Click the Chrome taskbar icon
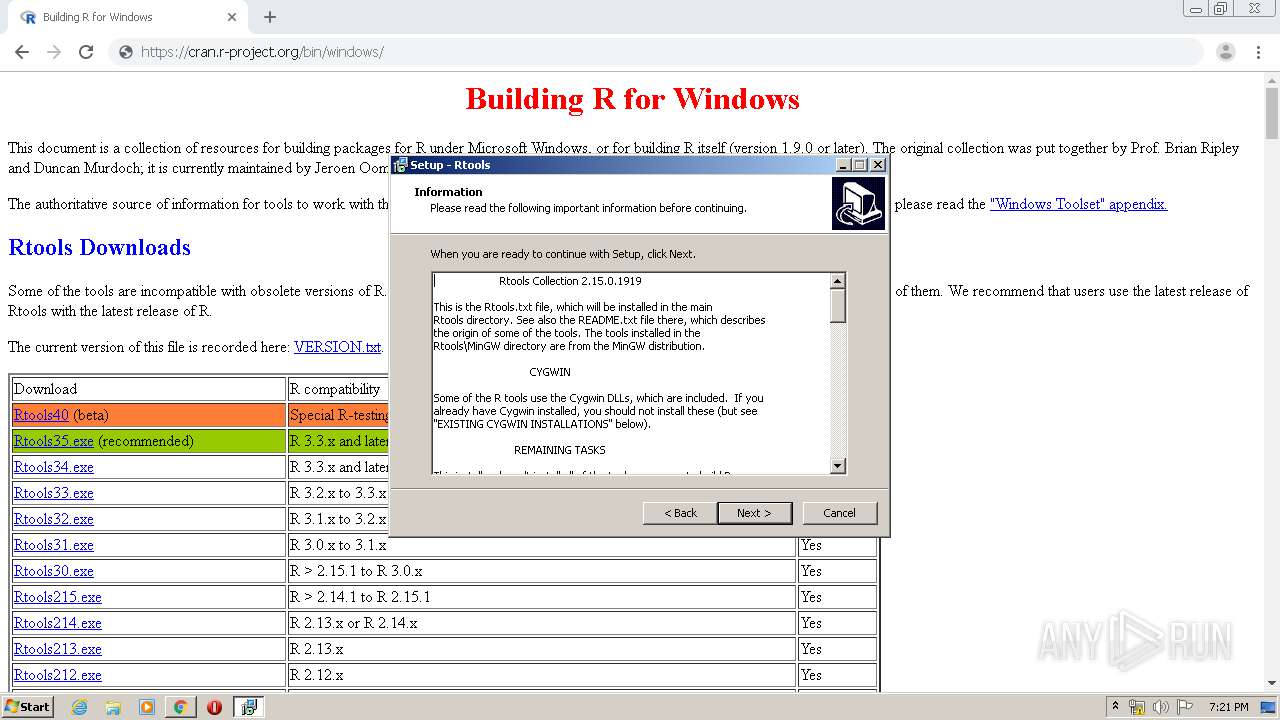Viewport: 1280px width, 720px height. coord(180,707)
